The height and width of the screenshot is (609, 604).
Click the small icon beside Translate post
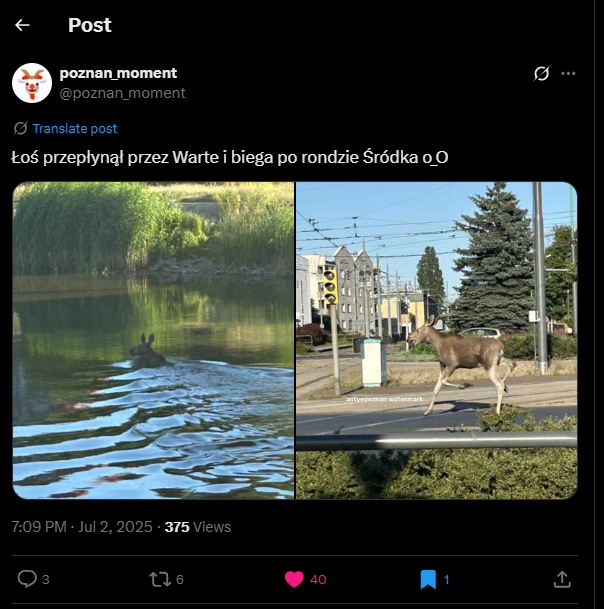point(20,129)
